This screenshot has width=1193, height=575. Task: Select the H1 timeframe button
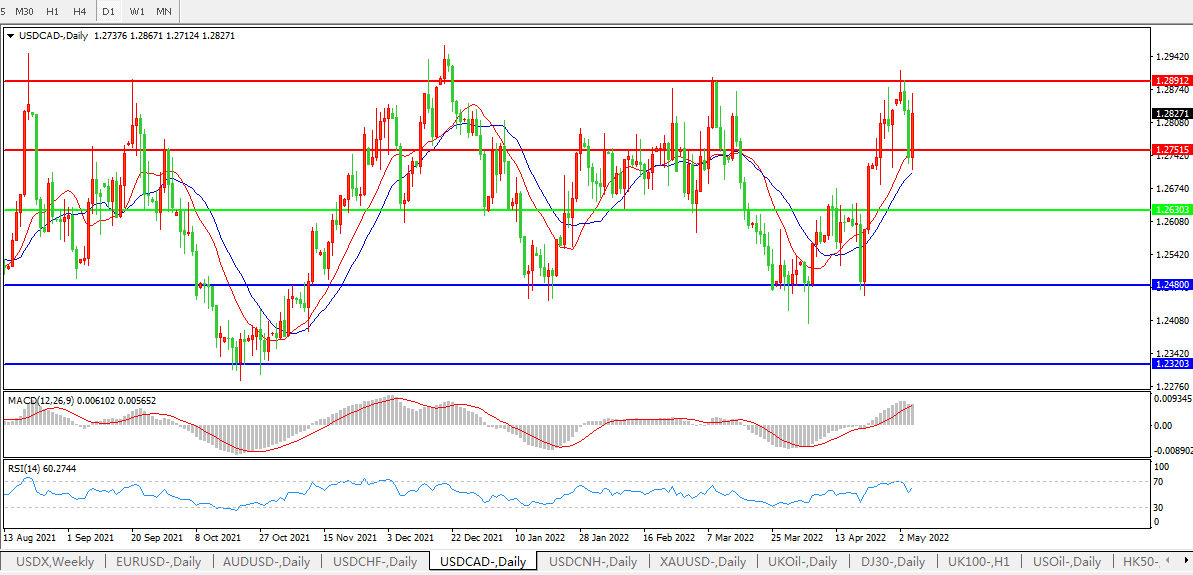(x=53, y=11)
